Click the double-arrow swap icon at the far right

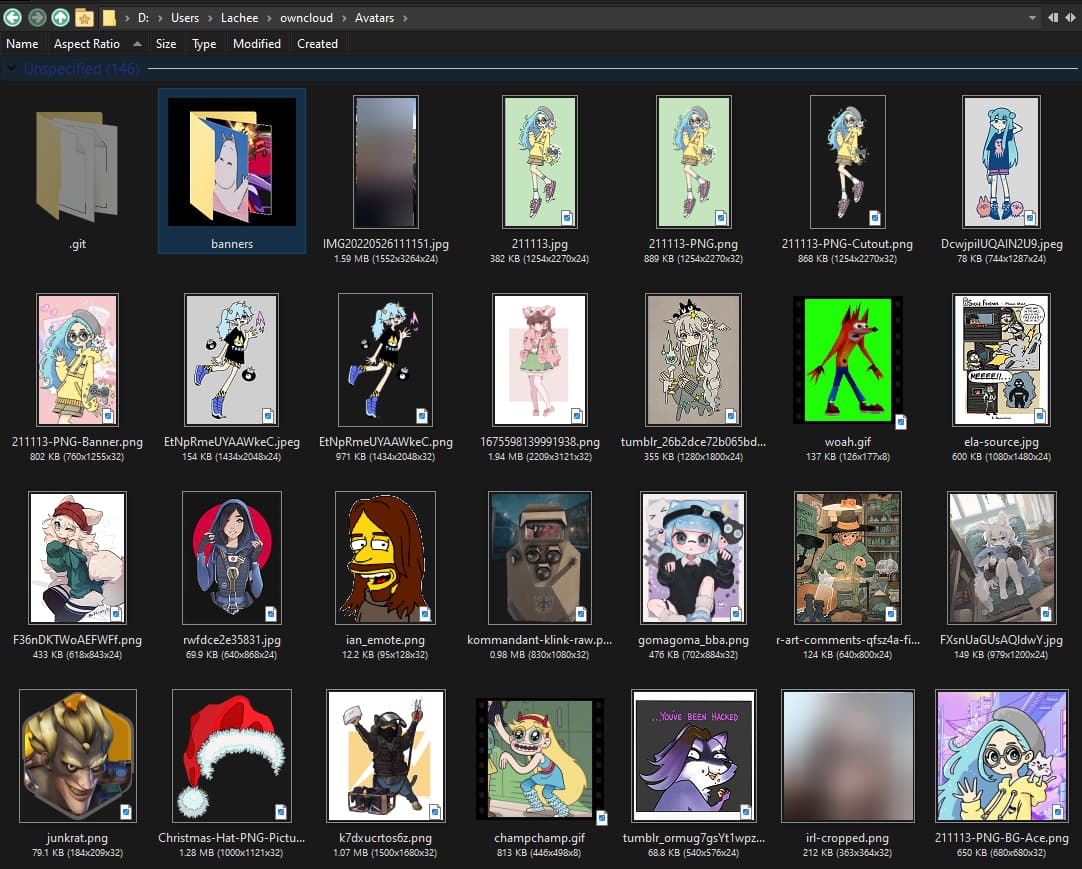coord(1070,18)
